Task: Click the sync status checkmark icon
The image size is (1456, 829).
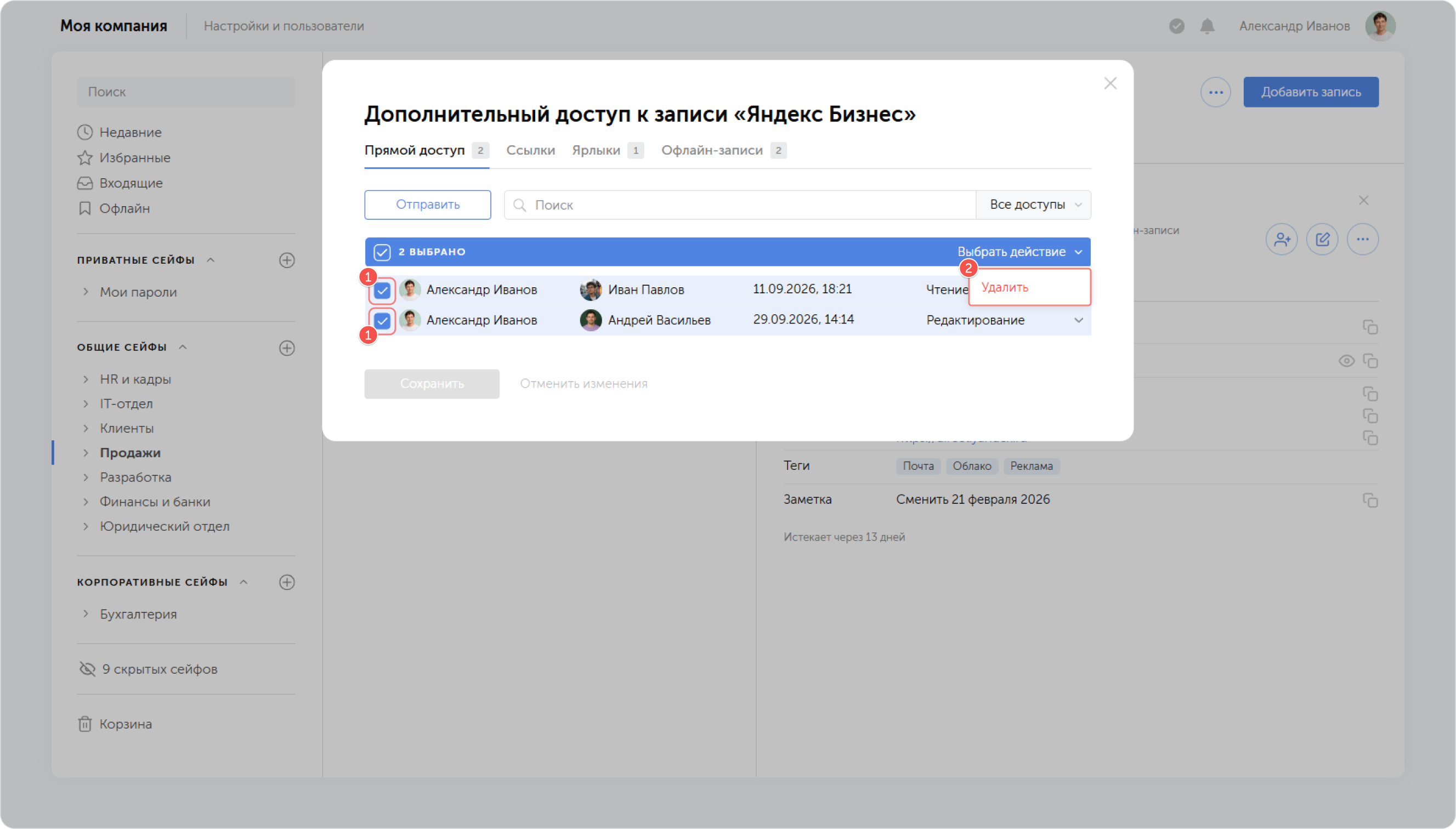Action: click(x=1176, y=26)
